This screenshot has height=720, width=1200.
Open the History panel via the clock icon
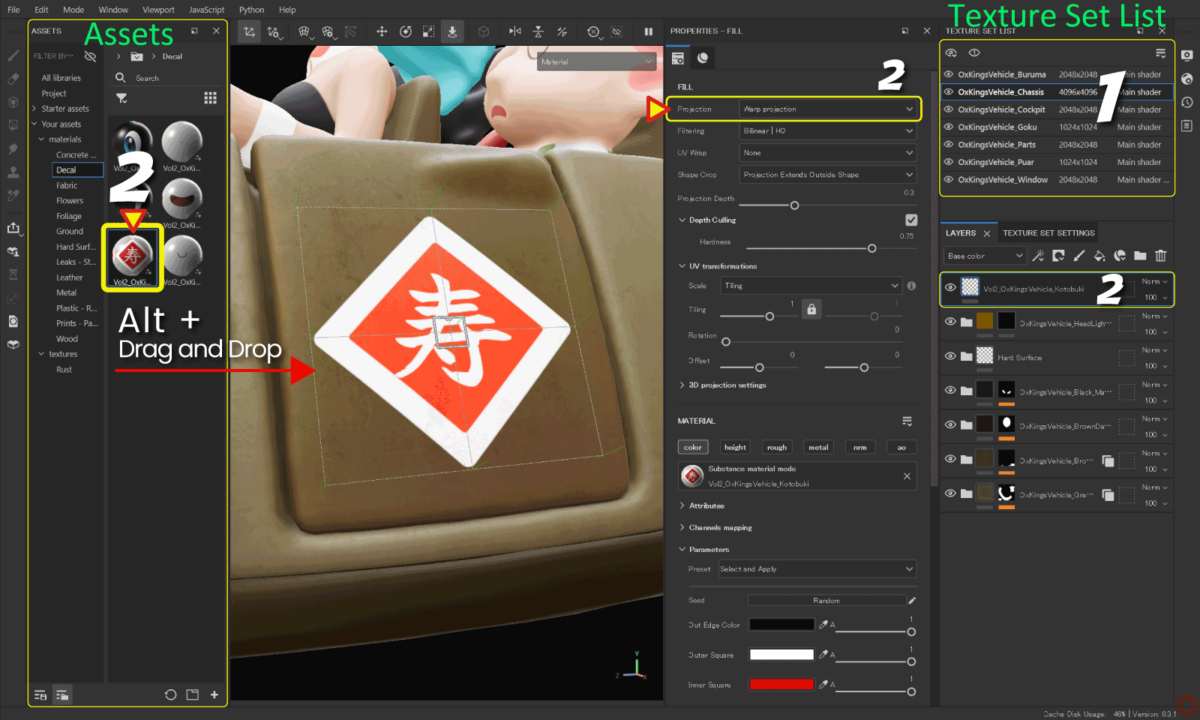(x=1187, y=102)
